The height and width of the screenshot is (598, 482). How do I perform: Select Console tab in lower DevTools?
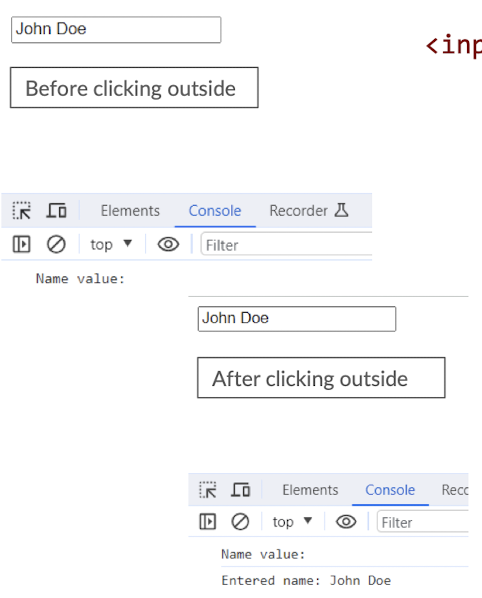coord(390,490)
